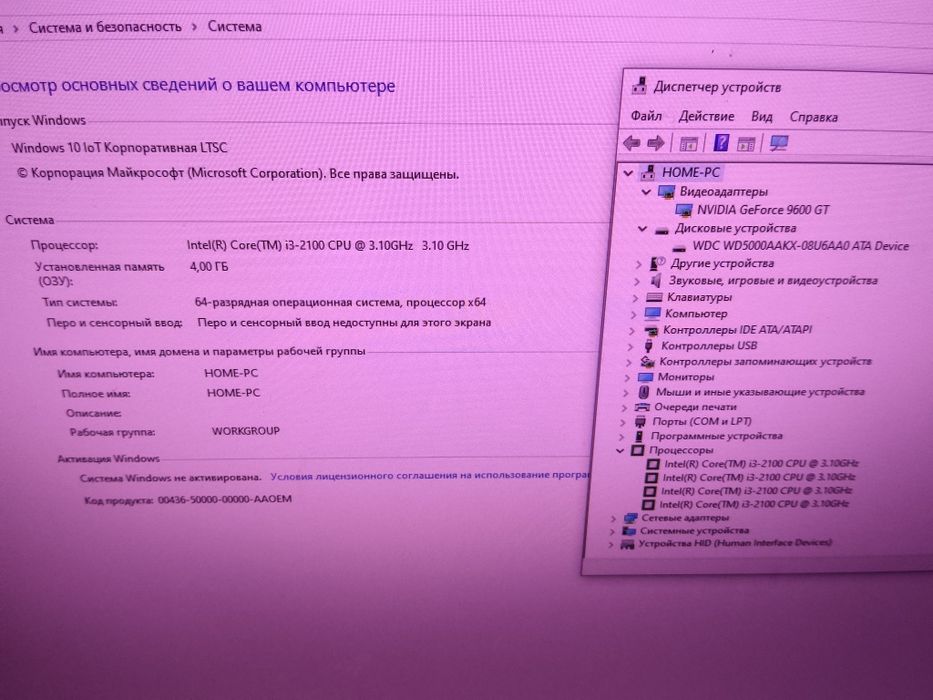Expand the Другие устройства branch
The width and height of the screenshot is (933, 700).
coord(638,264)
